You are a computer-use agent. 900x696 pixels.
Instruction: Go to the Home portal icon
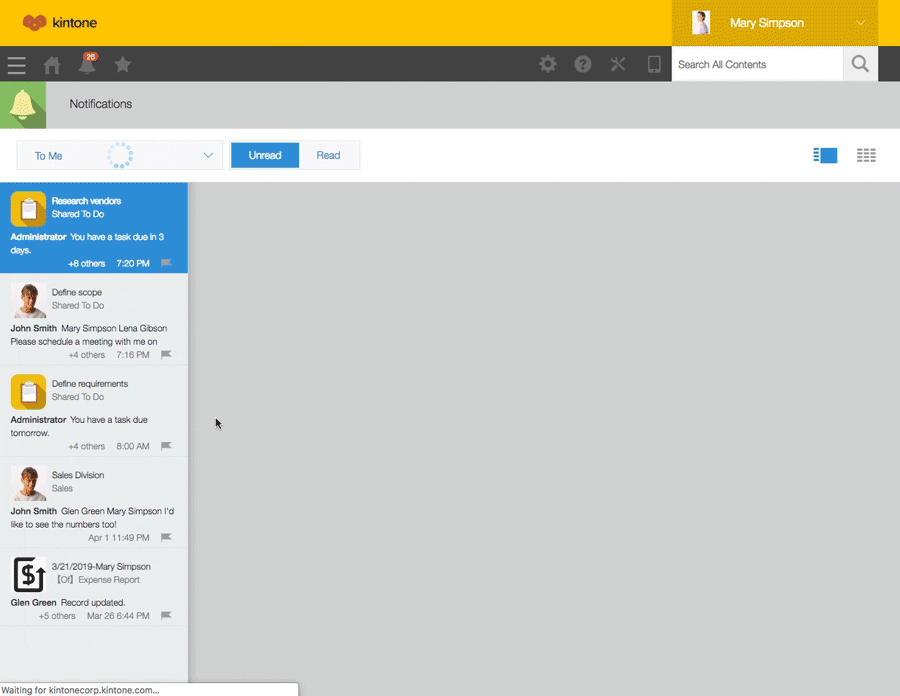[52, 65]
